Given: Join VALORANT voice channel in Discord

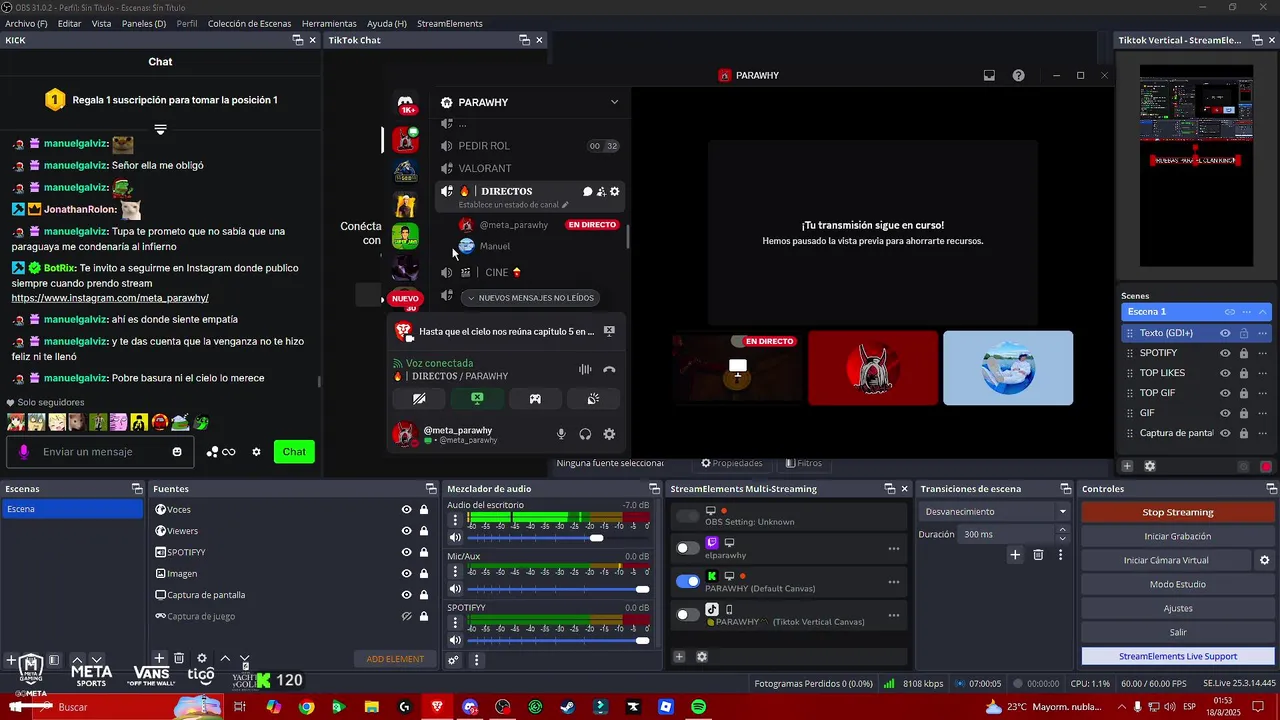Looking at the screenshot, I should 484,168.
